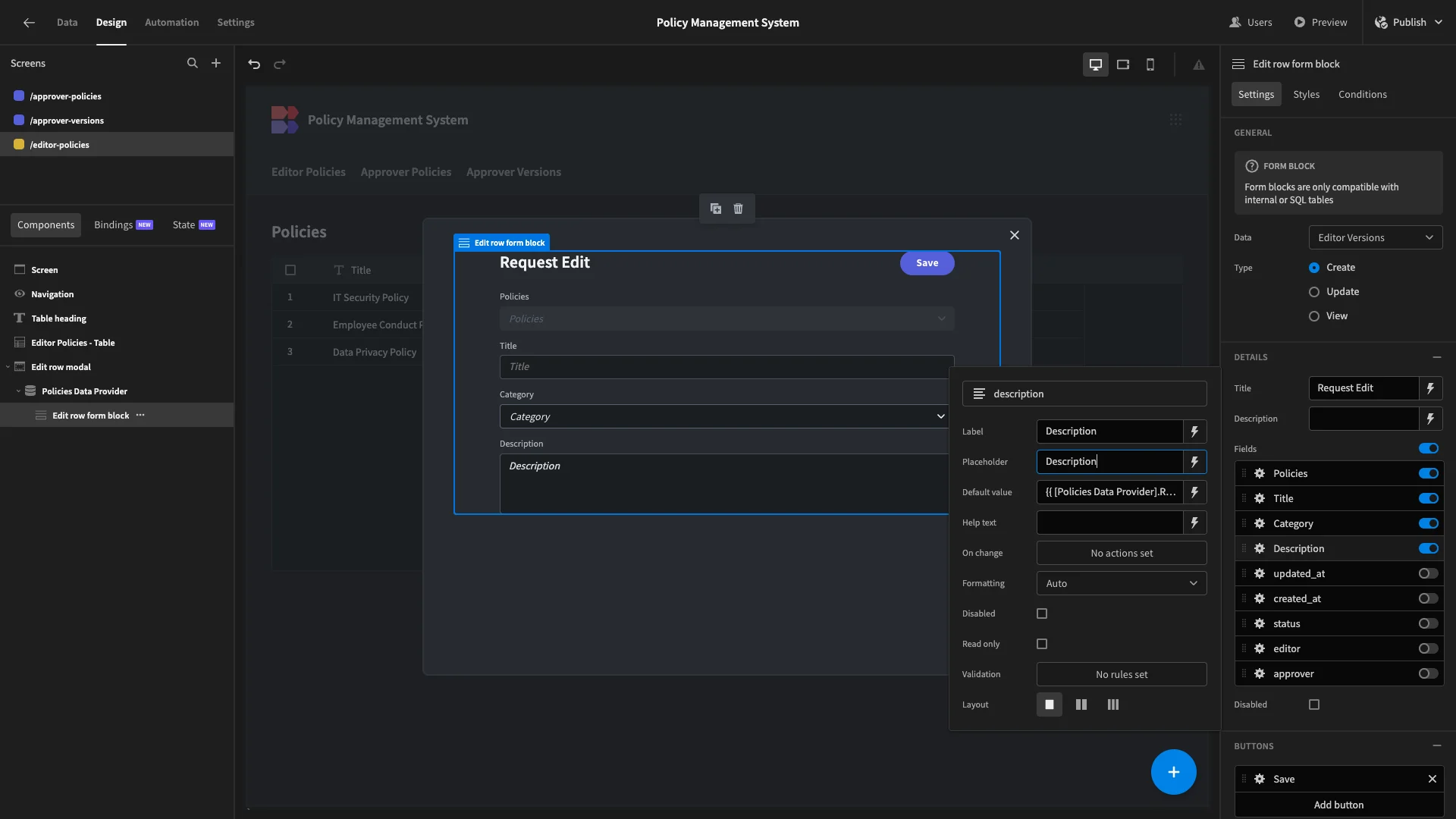Open settings gear for Title field
The height and width of the screenshot is (819, 1456).
1260,498
